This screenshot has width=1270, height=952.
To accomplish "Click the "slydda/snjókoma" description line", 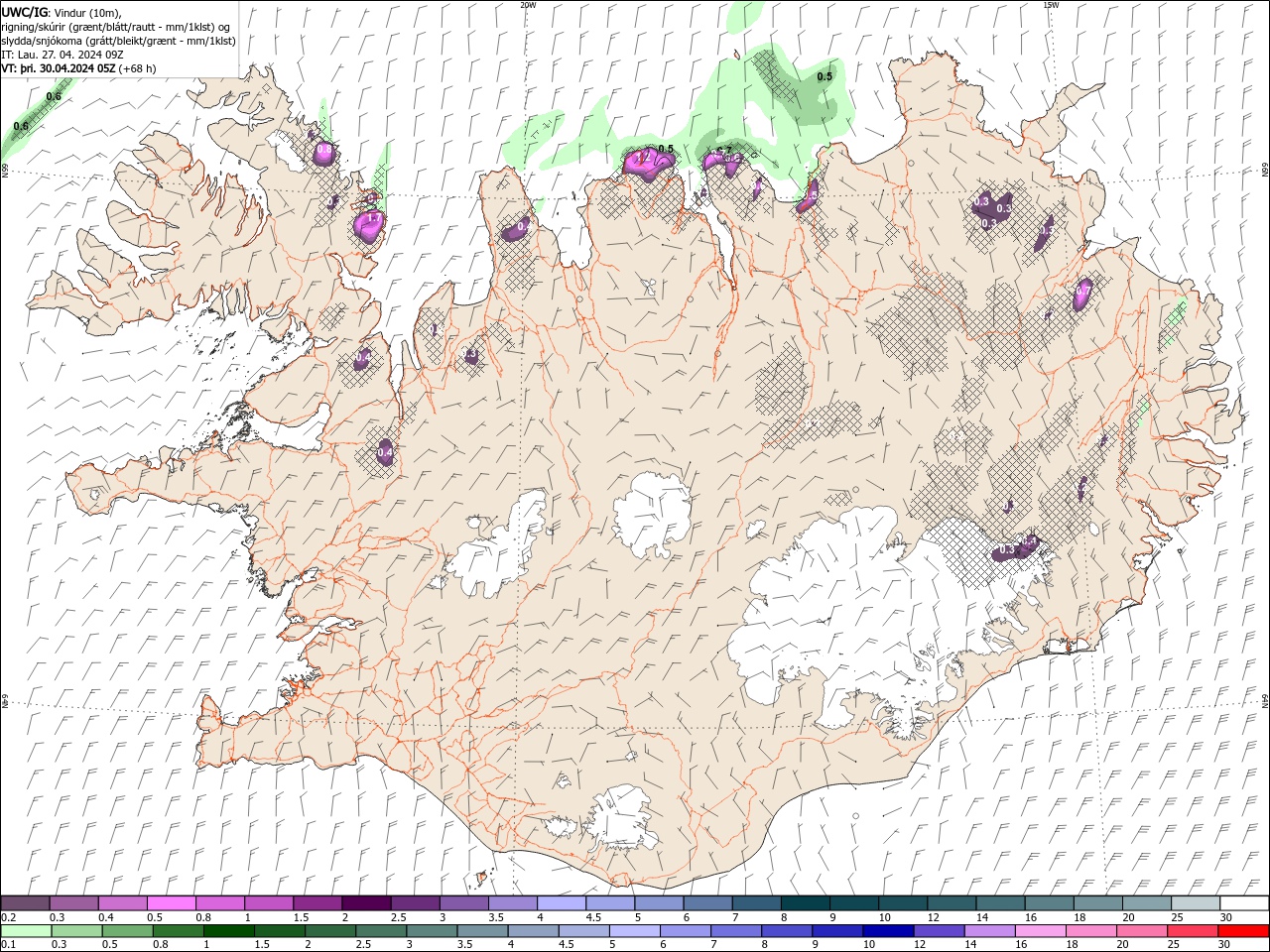I will [x=117, y=41].
